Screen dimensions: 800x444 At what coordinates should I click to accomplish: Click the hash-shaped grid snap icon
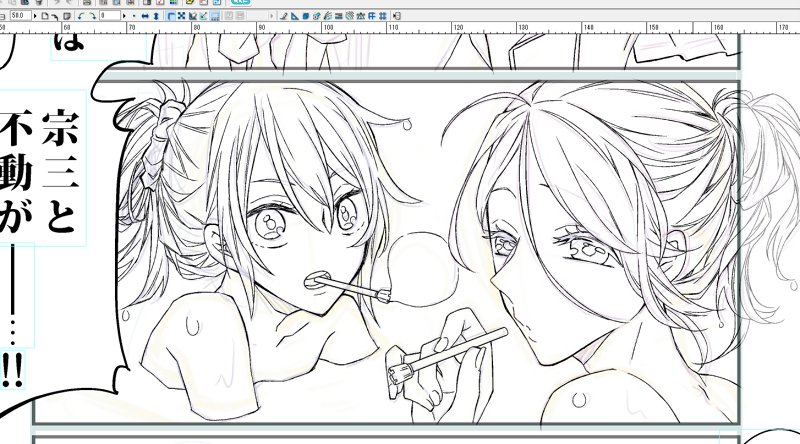tap(383, 16)
